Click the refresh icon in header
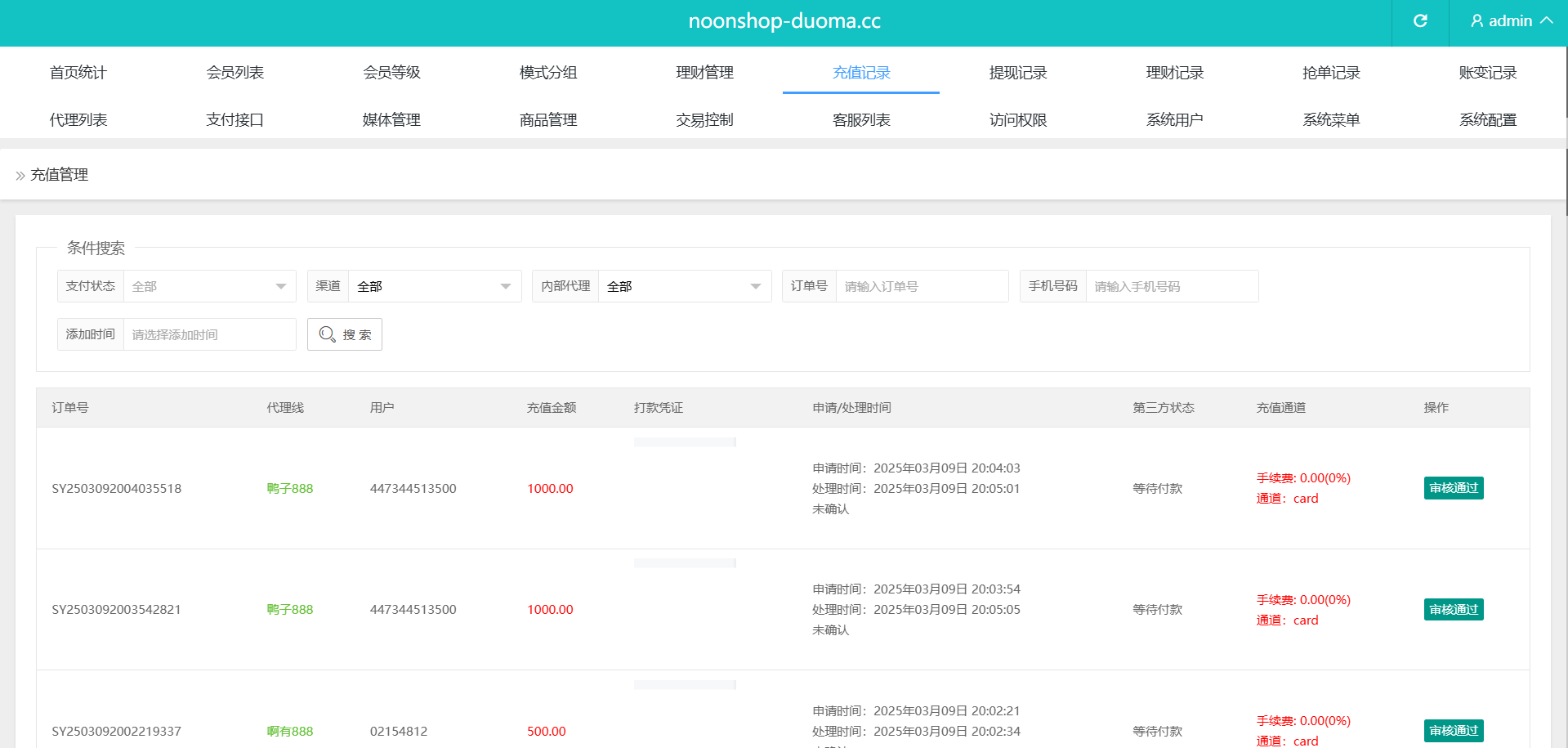Image resolution: width=1568 pixels, height=748 pixels. tap(1420, 21)
